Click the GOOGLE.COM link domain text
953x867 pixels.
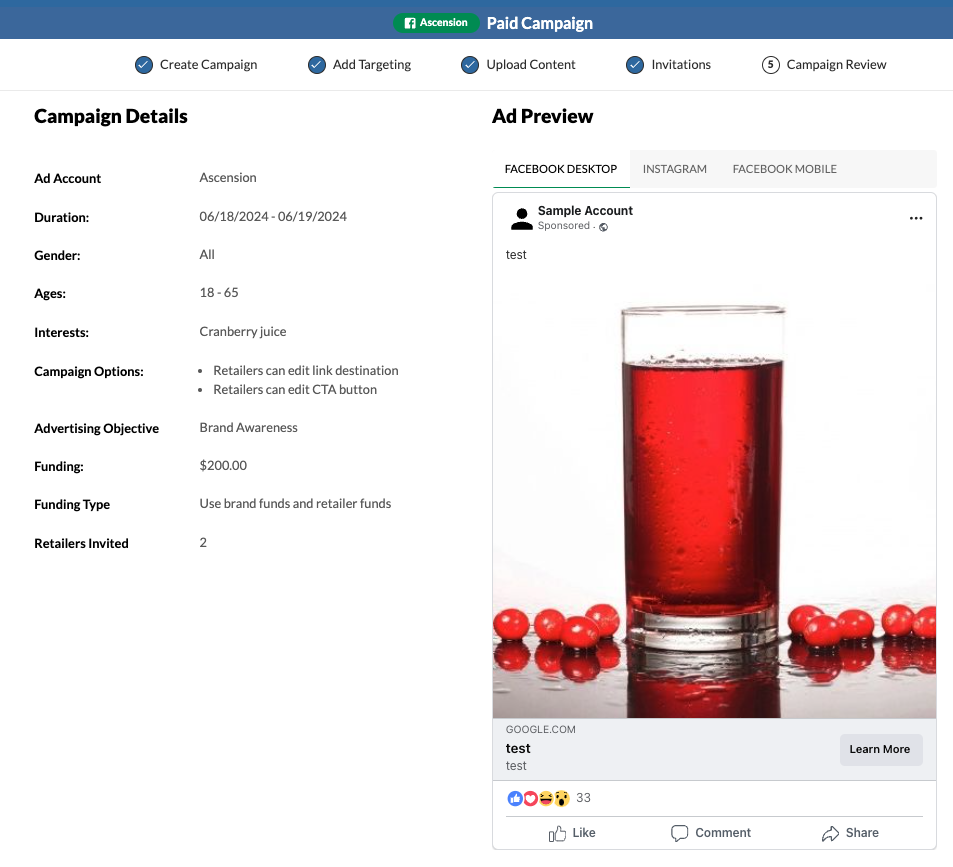[x=540, y=729]
